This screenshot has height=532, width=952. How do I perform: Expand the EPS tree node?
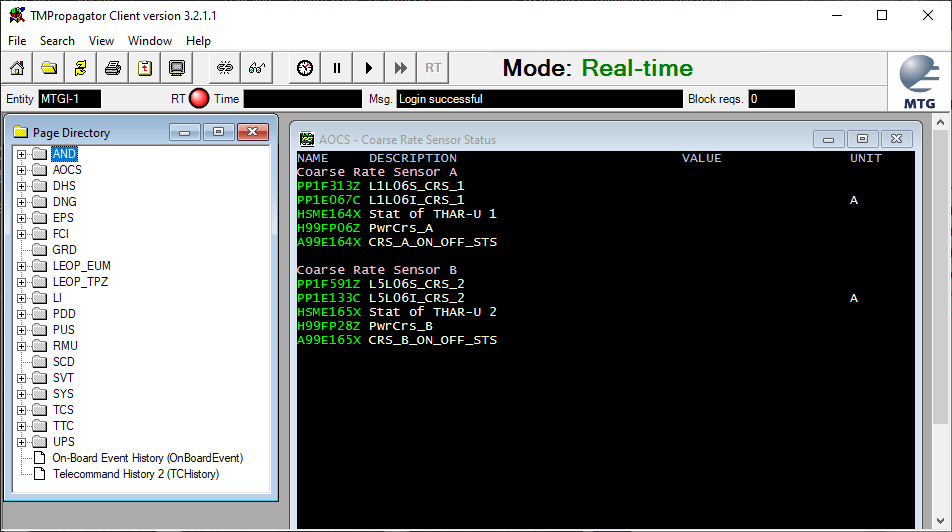22,218
